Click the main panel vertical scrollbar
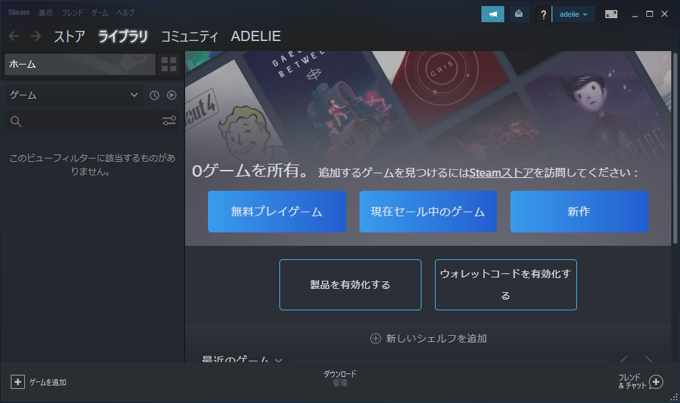 (x=675, y=148)
